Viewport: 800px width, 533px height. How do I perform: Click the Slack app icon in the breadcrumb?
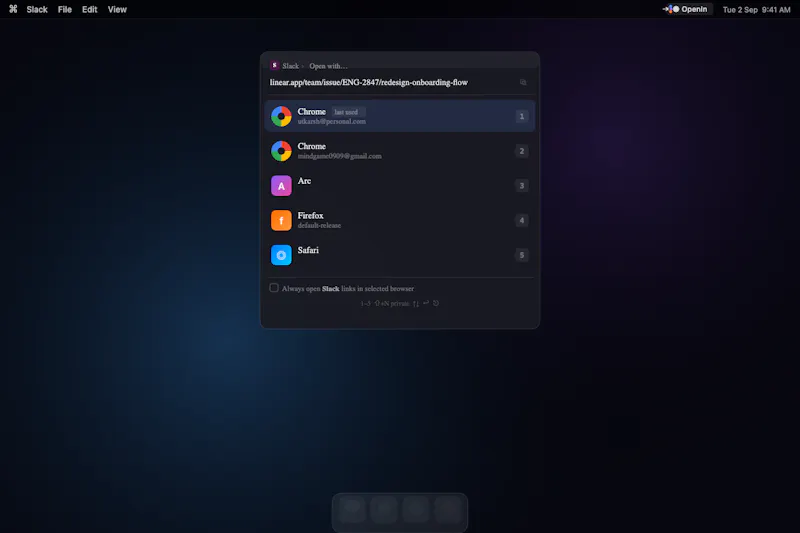click(x=274, y=65)
